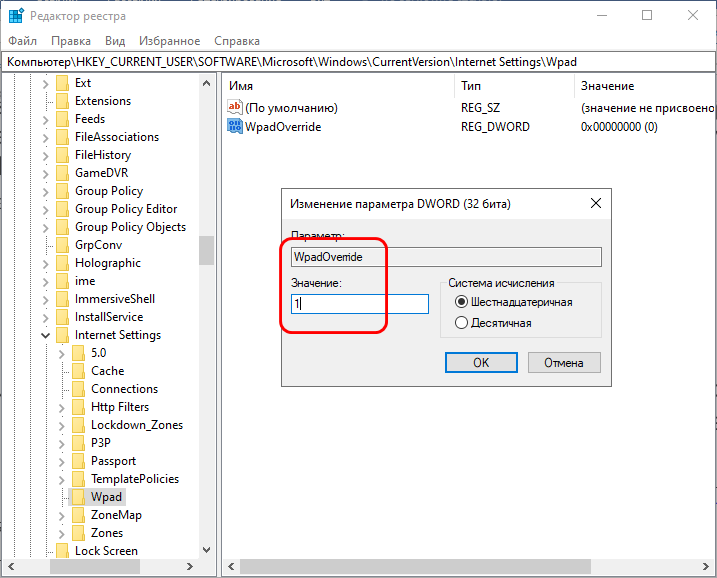Click the Passport folder icon
The image size is (717, 578).
79,461
